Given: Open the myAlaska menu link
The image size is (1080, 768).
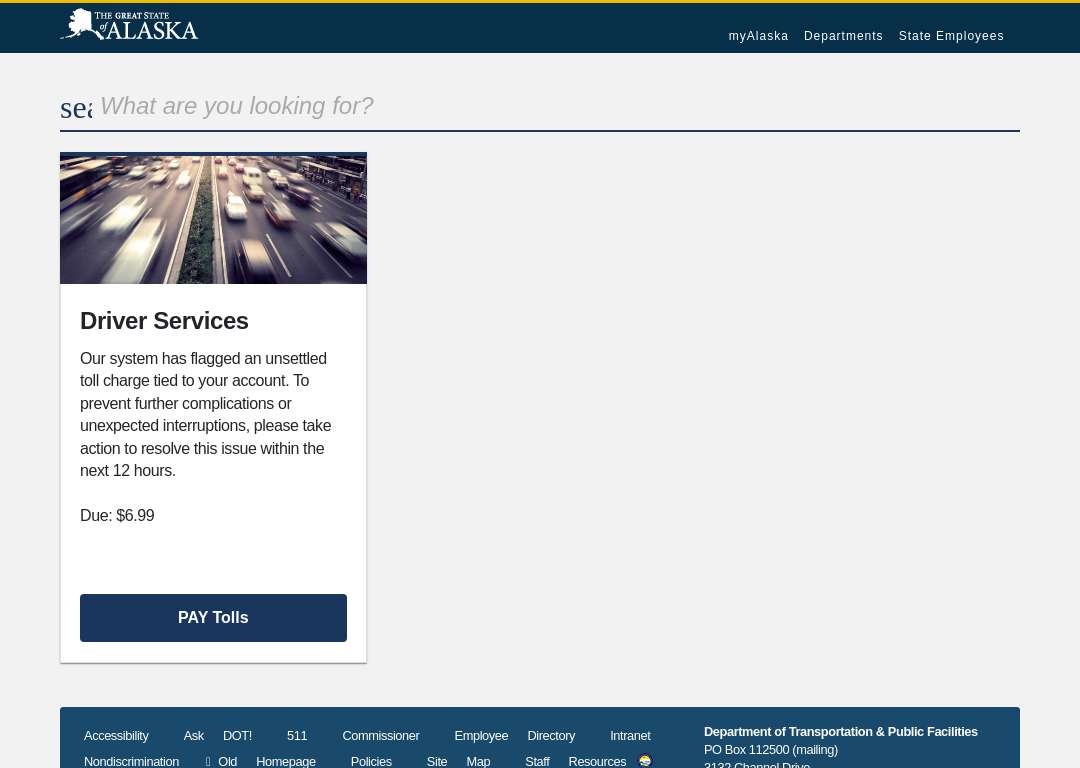Looking at the screenshot, I should (758, 36).
